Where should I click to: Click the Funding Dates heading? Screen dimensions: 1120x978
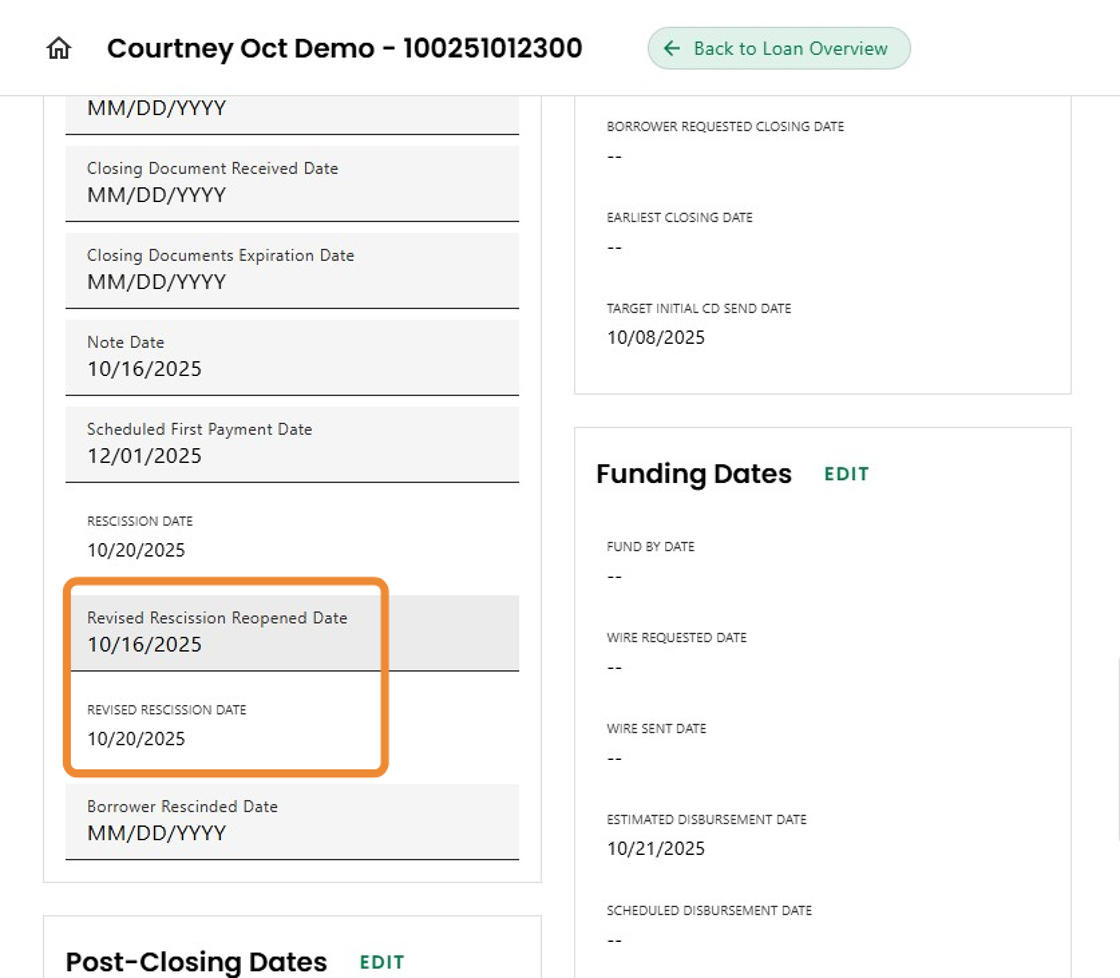pyautogui.click(x=694, y=474)
